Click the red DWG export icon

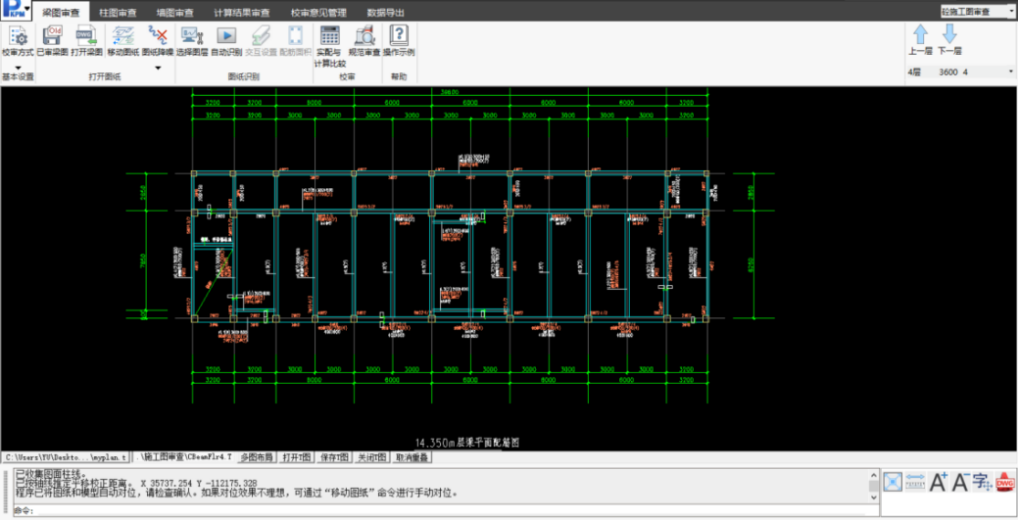coord(1005,482)
